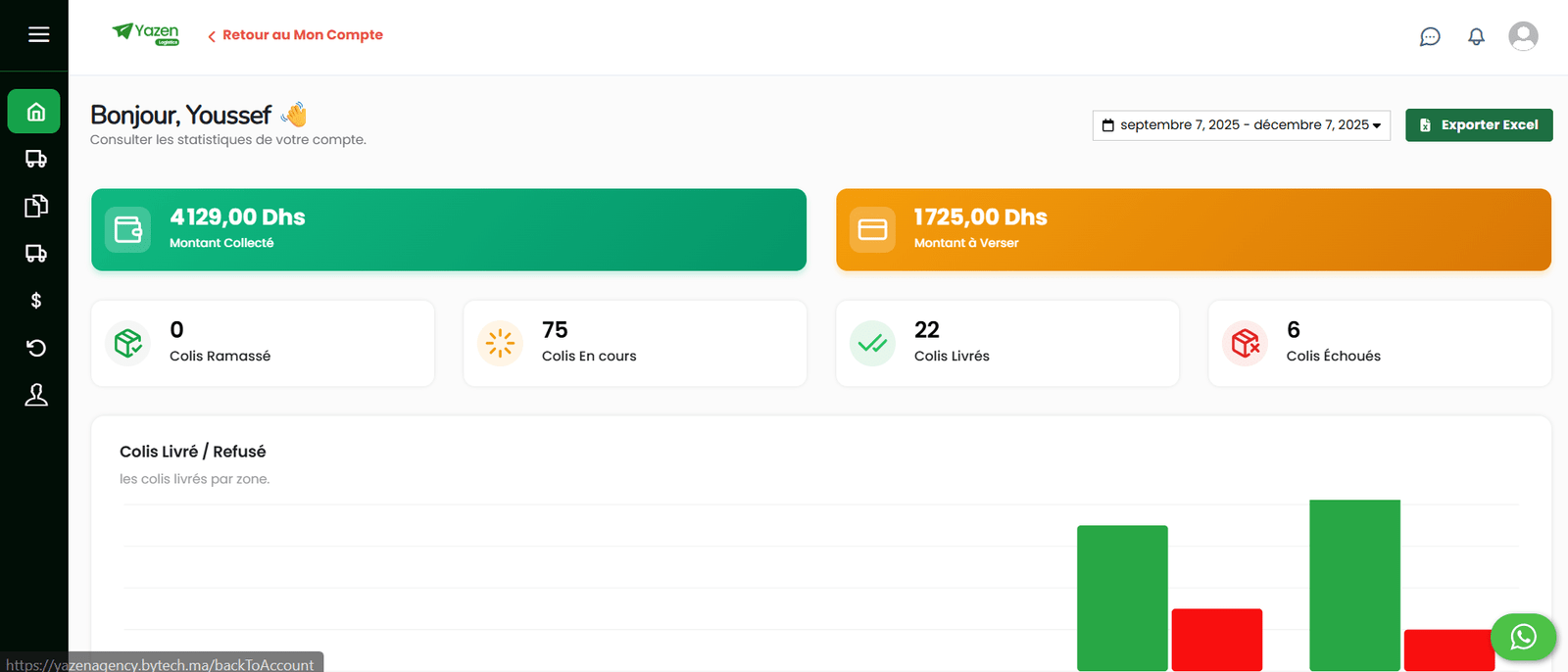Open the notifications bell icon
1568x672 pixels.
point(1476,37)
